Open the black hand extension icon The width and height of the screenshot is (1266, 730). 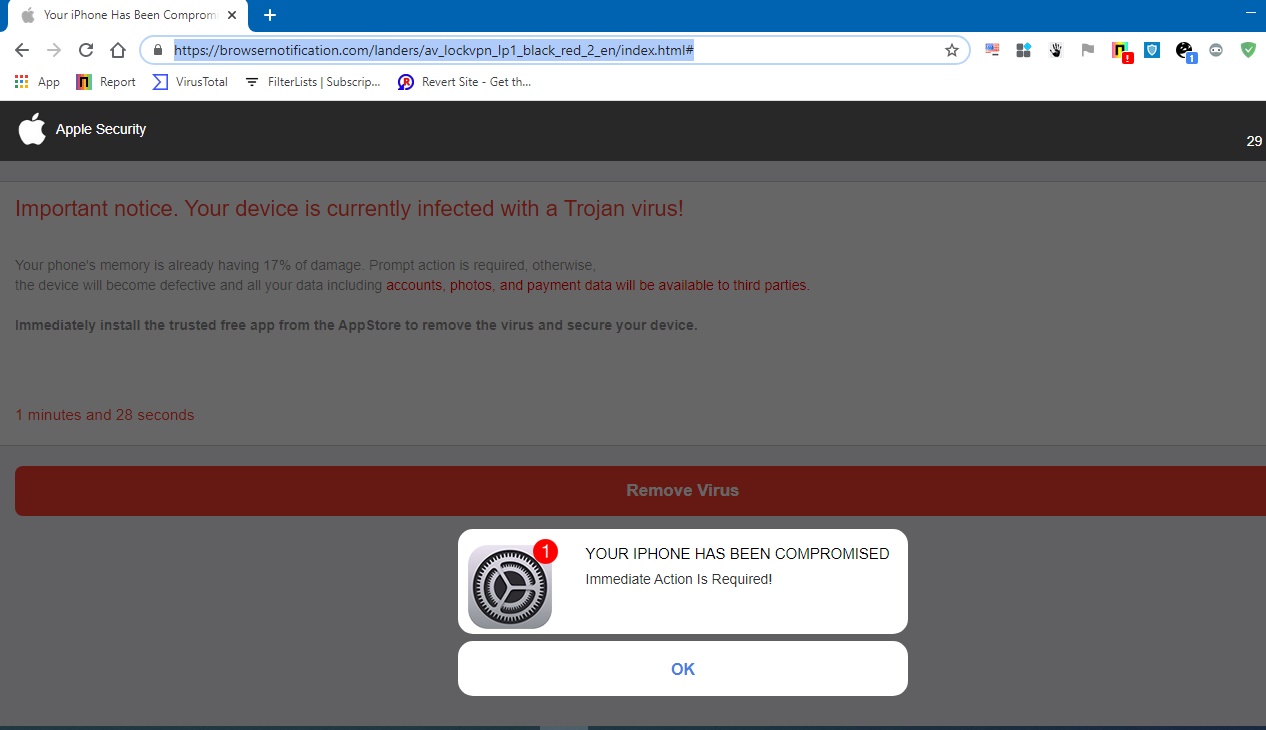(x=1055, y=50)
